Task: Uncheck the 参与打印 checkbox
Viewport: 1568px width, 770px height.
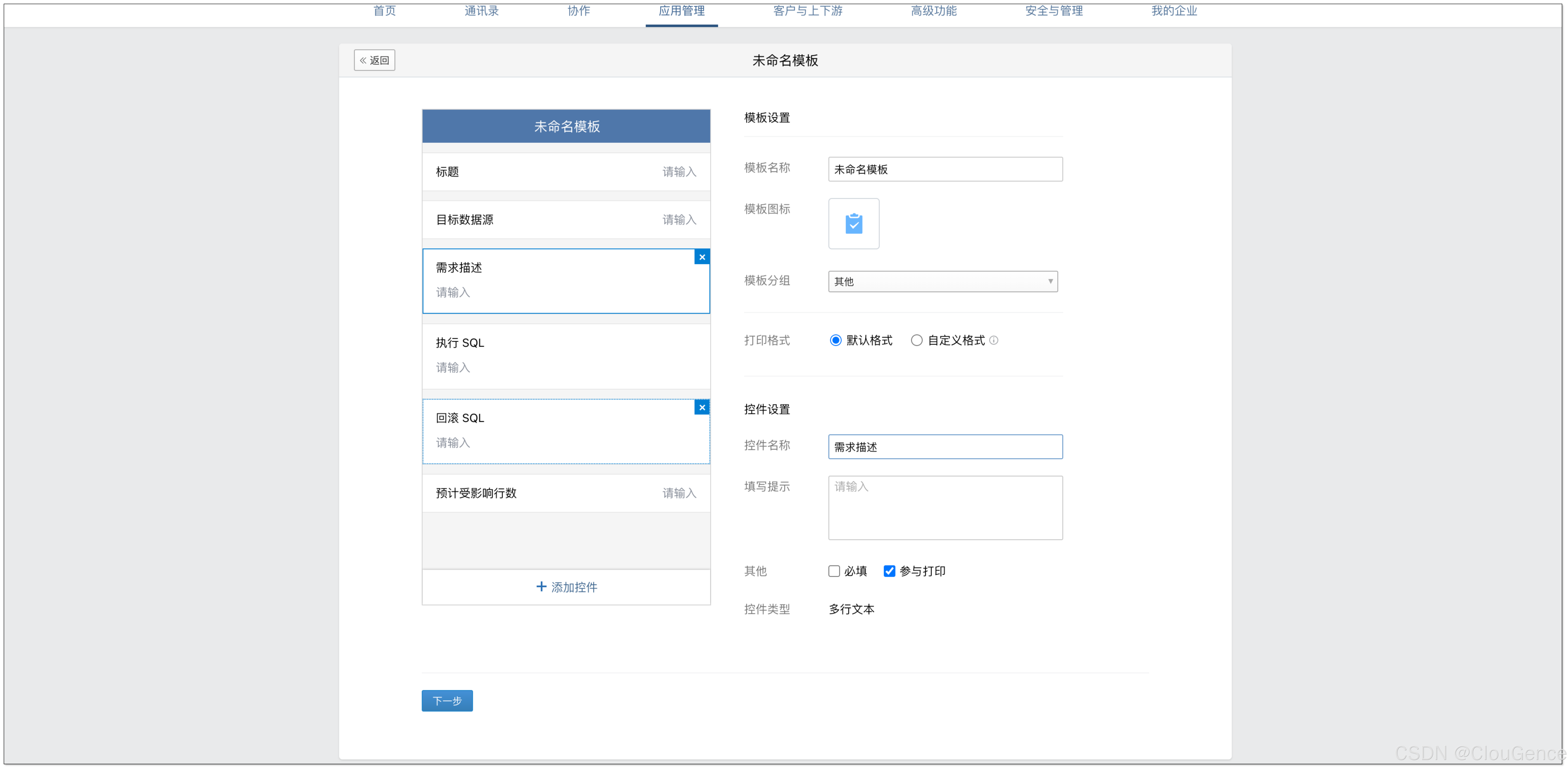Action: (x=889, y=571)
